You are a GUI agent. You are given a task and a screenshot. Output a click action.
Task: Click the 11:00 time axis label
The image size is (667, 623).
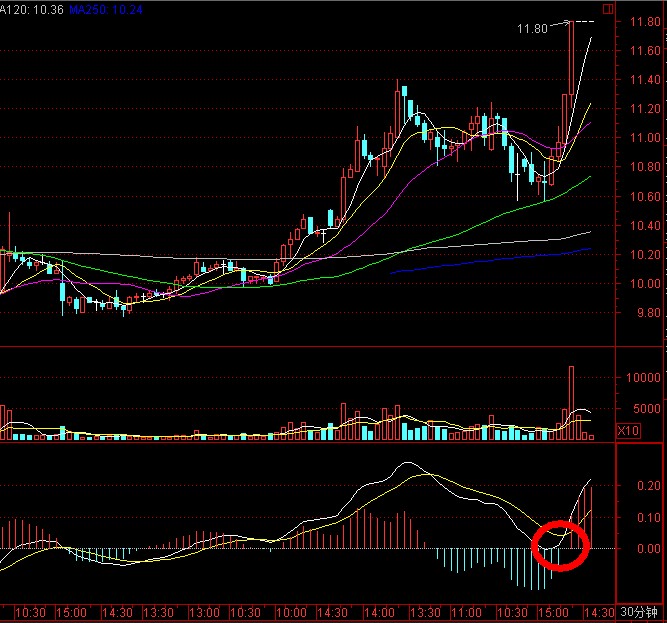(x=466, y=612)
